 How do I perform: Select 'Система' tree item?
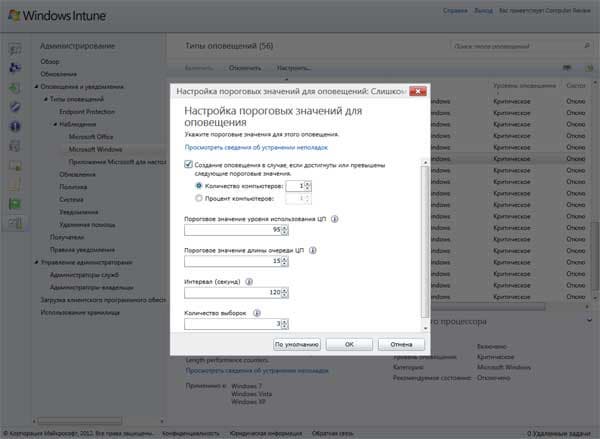coord(71,199)
